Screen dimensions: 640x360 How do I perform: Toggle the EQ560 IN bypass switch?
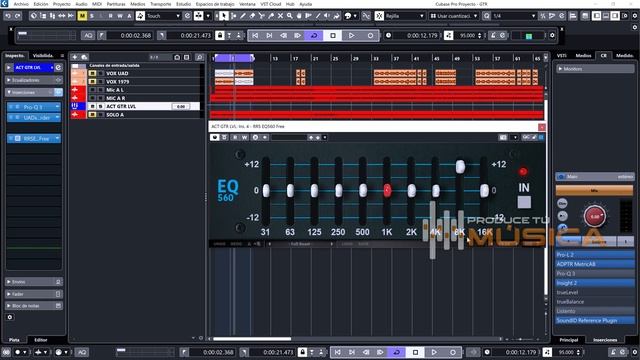click(524, 202)
